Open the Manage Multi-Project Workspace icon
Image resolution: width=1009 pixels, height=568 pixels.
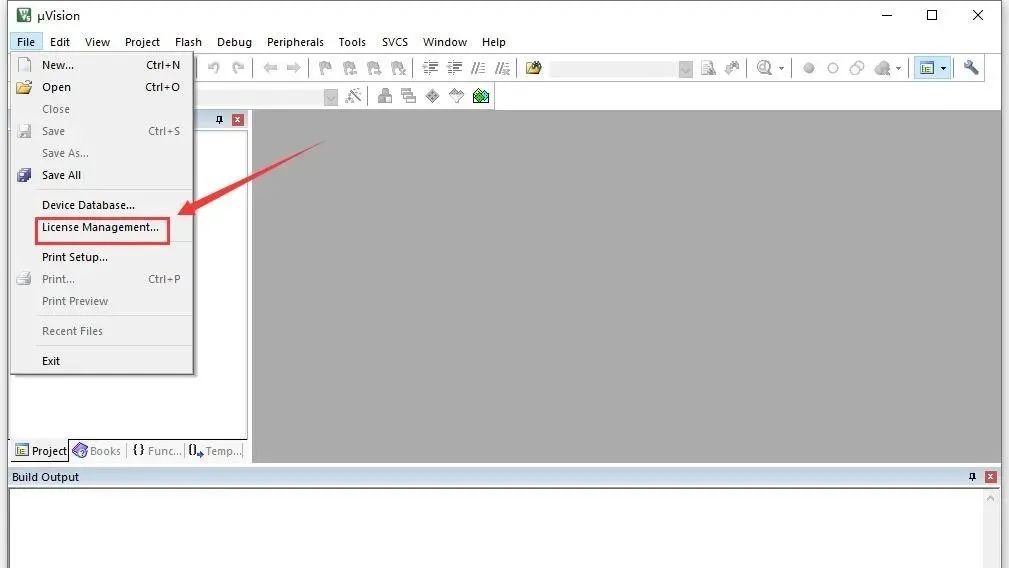point(408,96)
